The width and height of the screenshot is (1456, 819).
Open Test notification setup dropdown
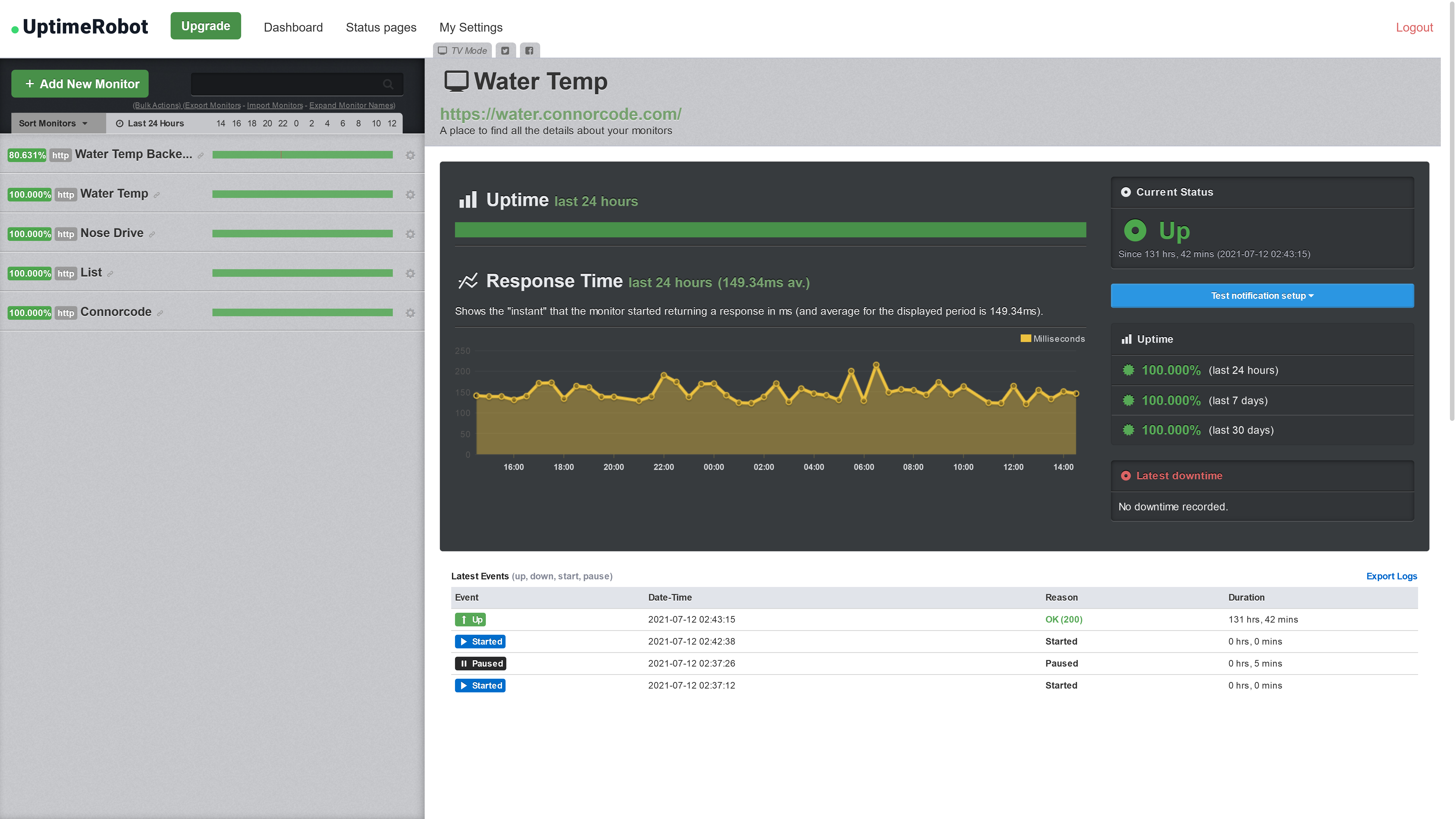1262,295
